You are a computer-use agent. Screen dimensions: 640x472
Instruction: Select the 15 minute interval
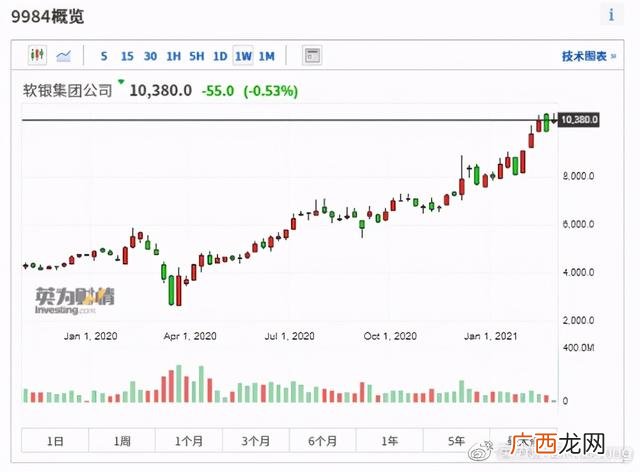[x=127, y=56]
